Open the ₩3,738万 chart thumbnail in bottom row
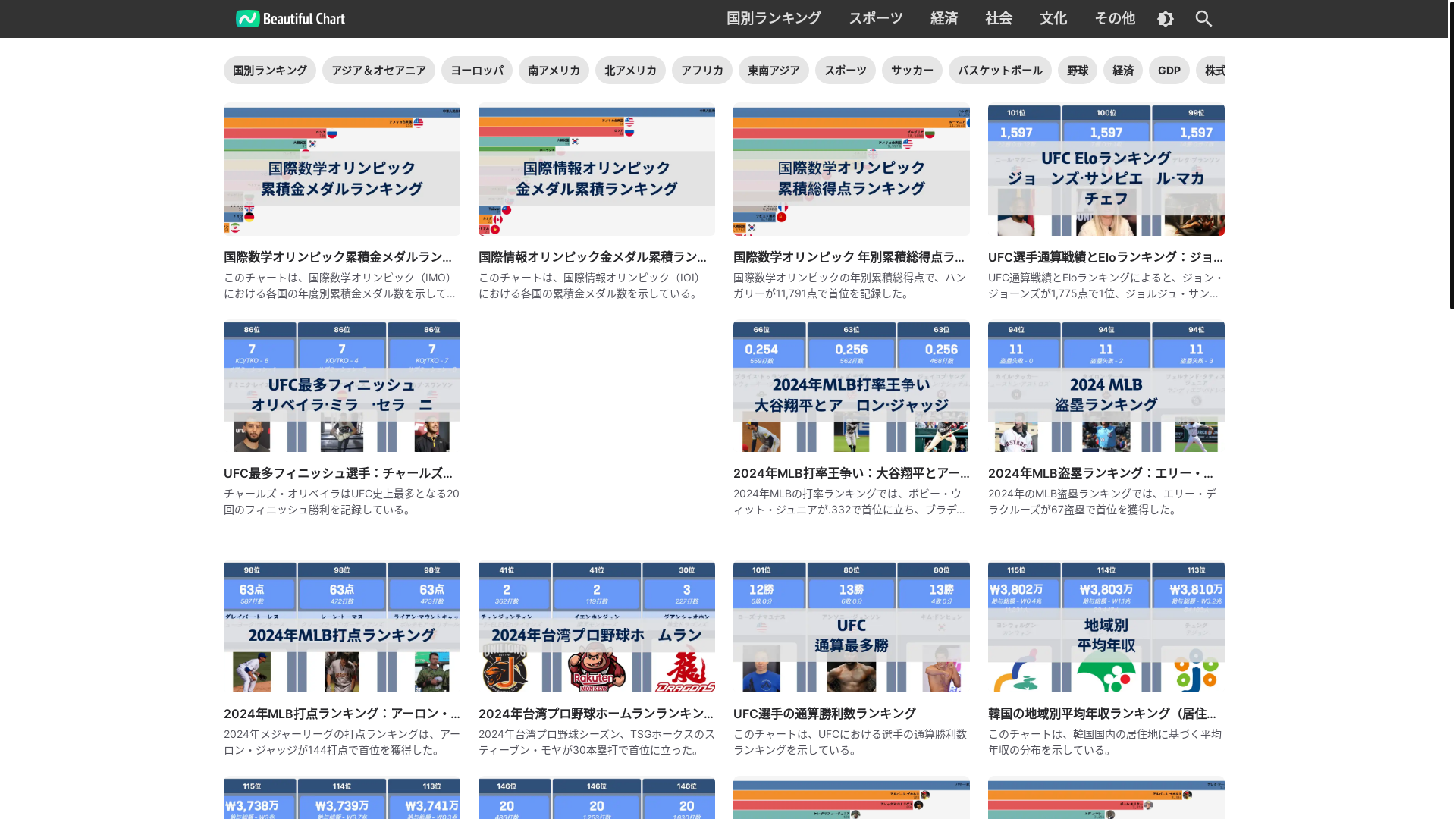Viewport: 1456px width, 819px height. pos(342,799)
